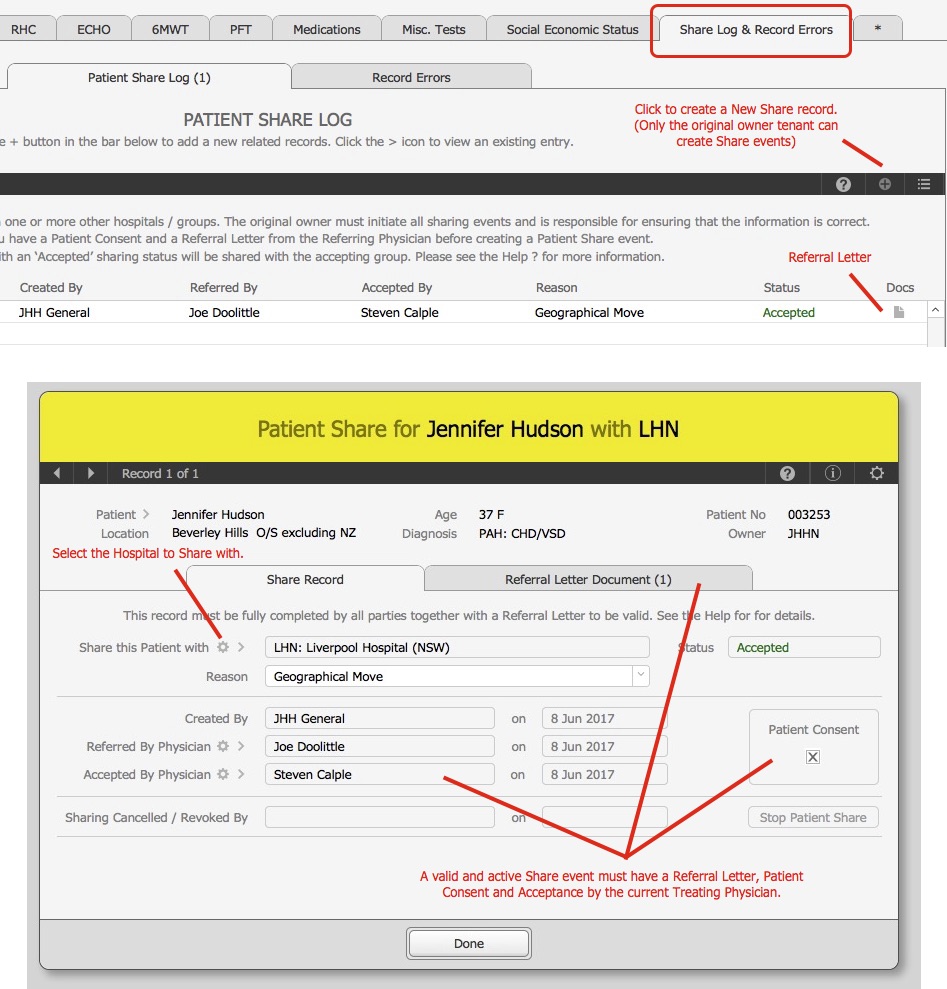Expand the Reason dropdown list
Image resolution: width=947 pixels, height=989 pixels.
[640, 676]
